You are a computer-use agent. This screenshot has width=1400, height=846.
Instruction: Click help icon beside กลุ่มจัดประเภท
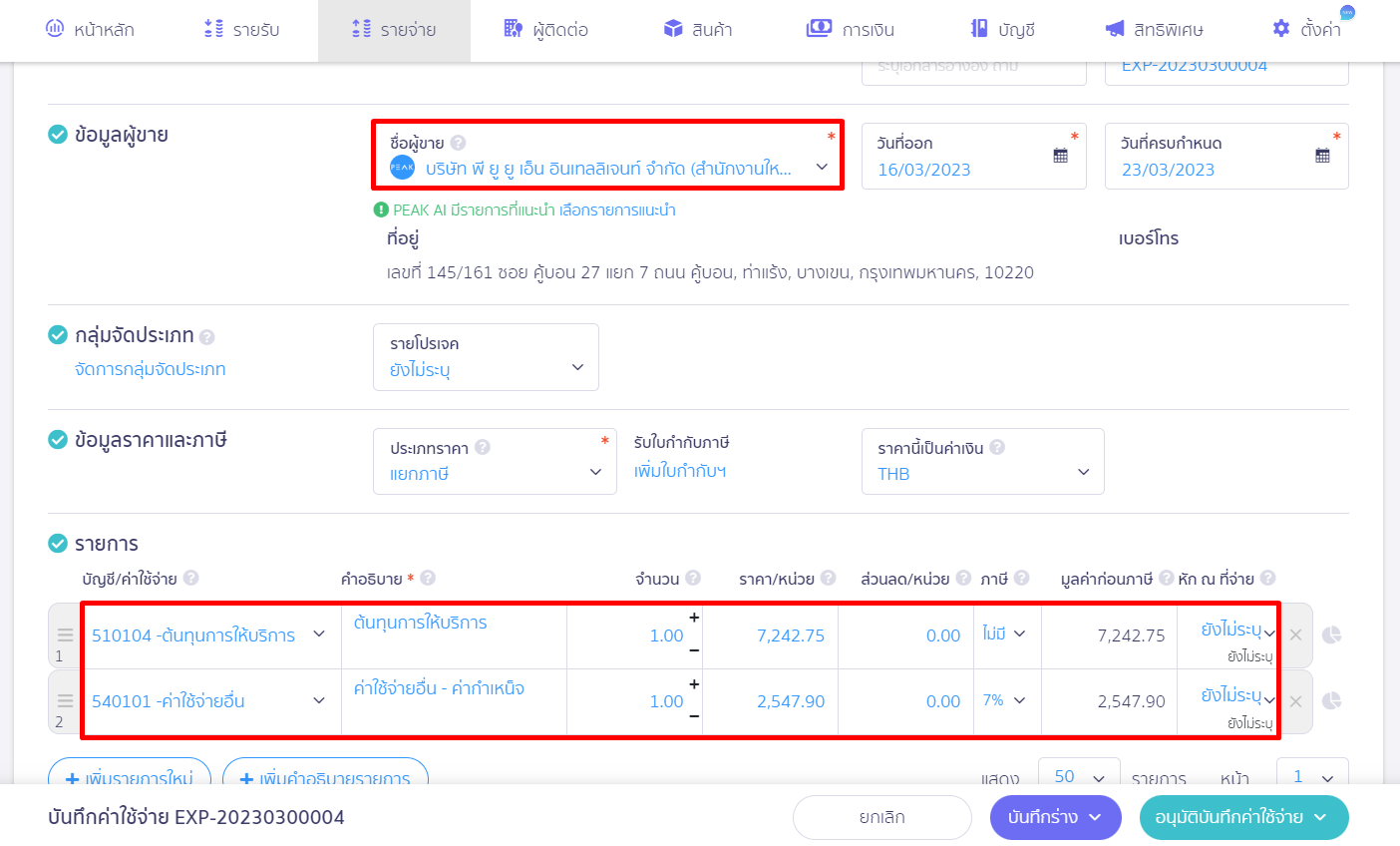[206, 337]
